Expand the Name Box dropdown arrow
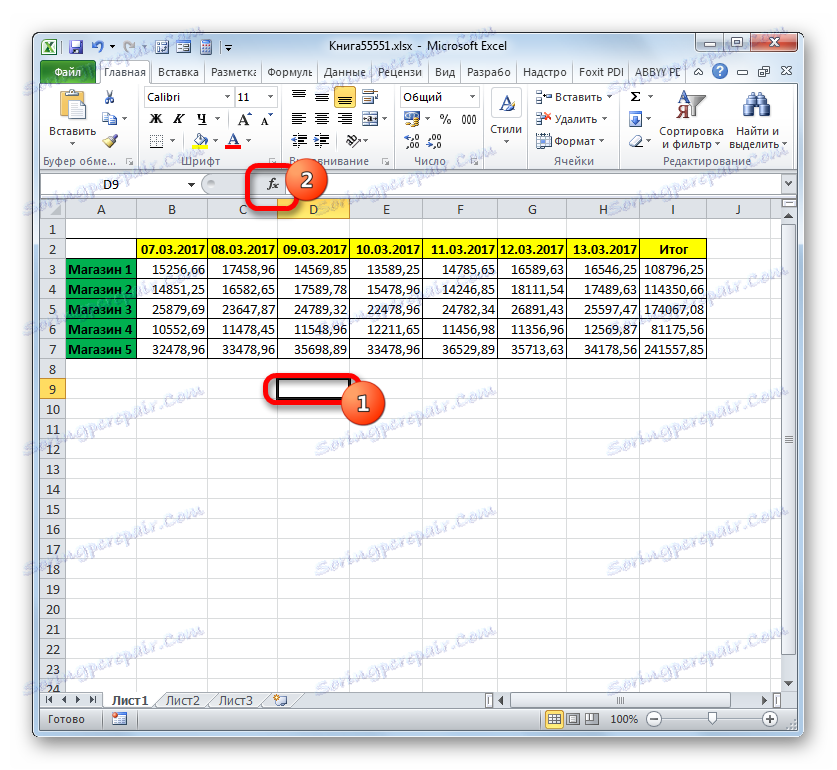 coord(191,185)
